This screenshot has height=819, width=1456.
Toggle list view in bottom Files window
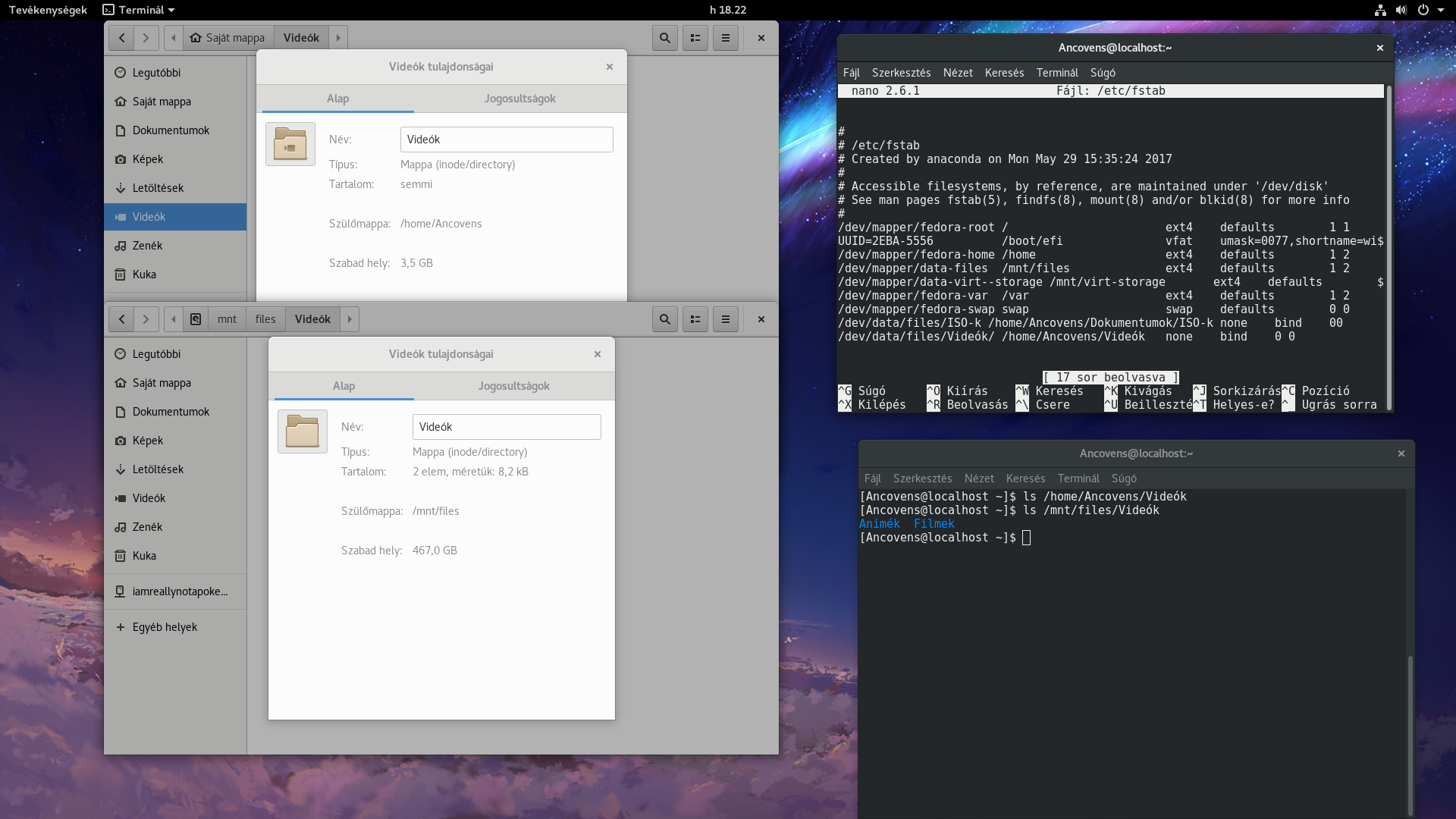coord(695,319)
